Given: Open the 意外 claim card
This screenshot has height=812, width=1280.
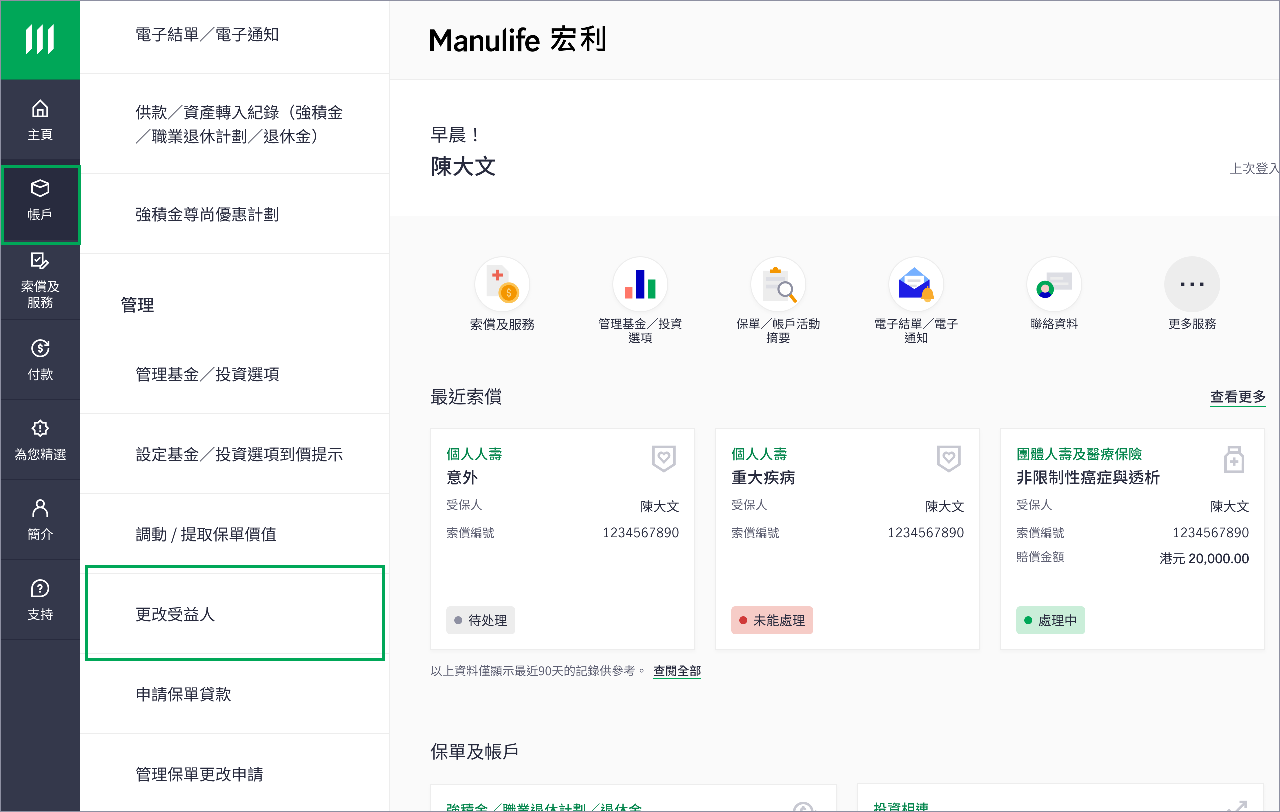Looking at the screenshot, I should [x=562, y=539].
